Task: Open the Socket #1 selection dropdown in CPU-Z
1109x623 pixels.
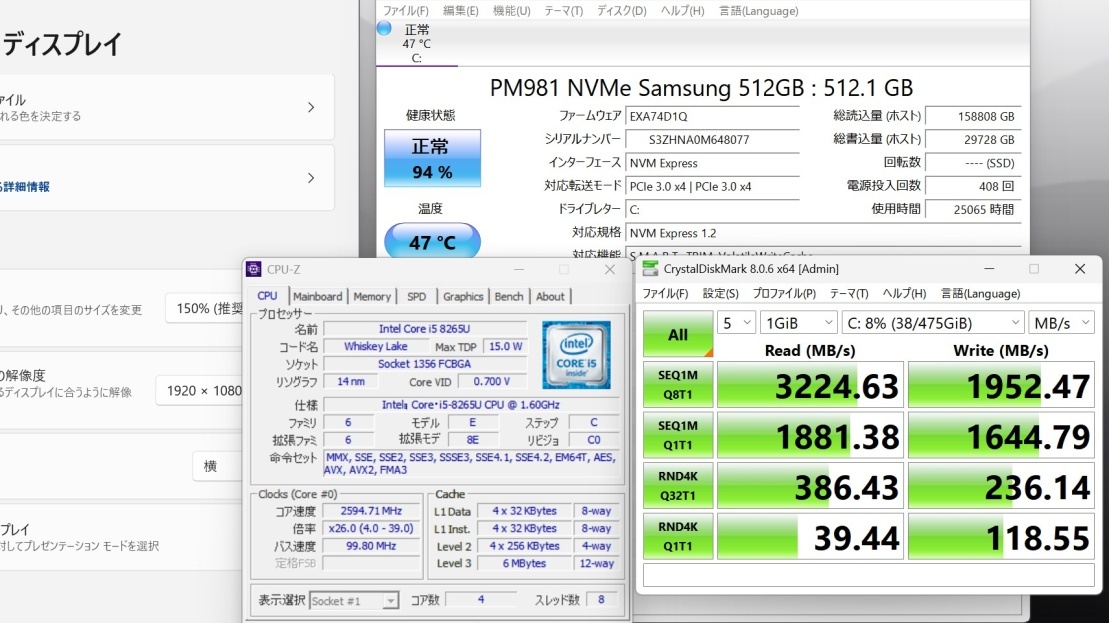Action: tap(354, 601)
